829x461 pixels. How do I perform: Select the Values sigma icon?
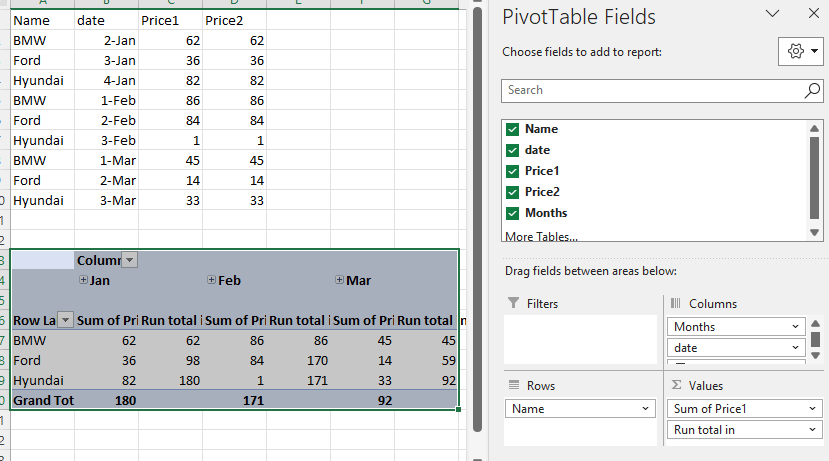[x=676, y=385]
